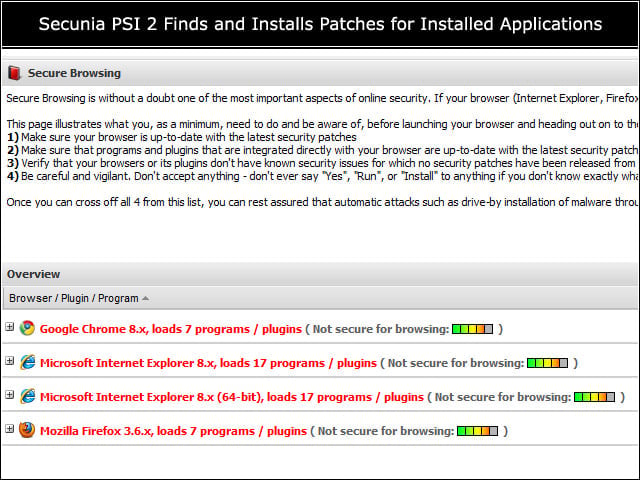
Task: Click step 2) programs and plugins text
Action: (322, 150)
